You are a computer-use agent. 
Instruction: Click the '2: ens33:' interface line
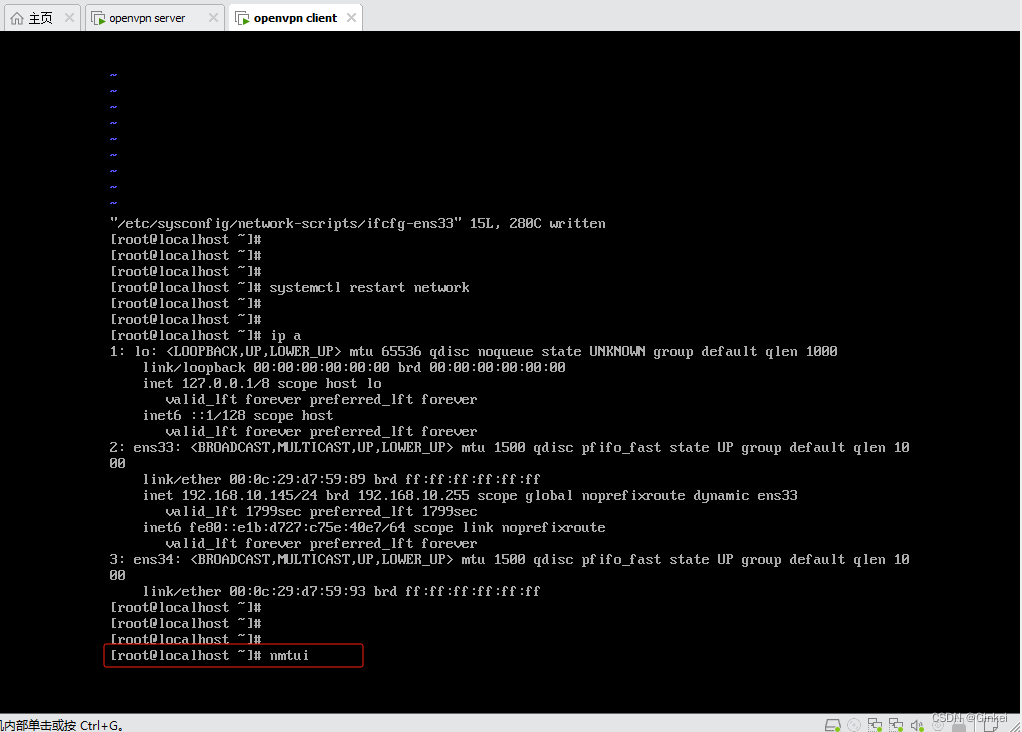pyautogui.click(x=510, y=455)
